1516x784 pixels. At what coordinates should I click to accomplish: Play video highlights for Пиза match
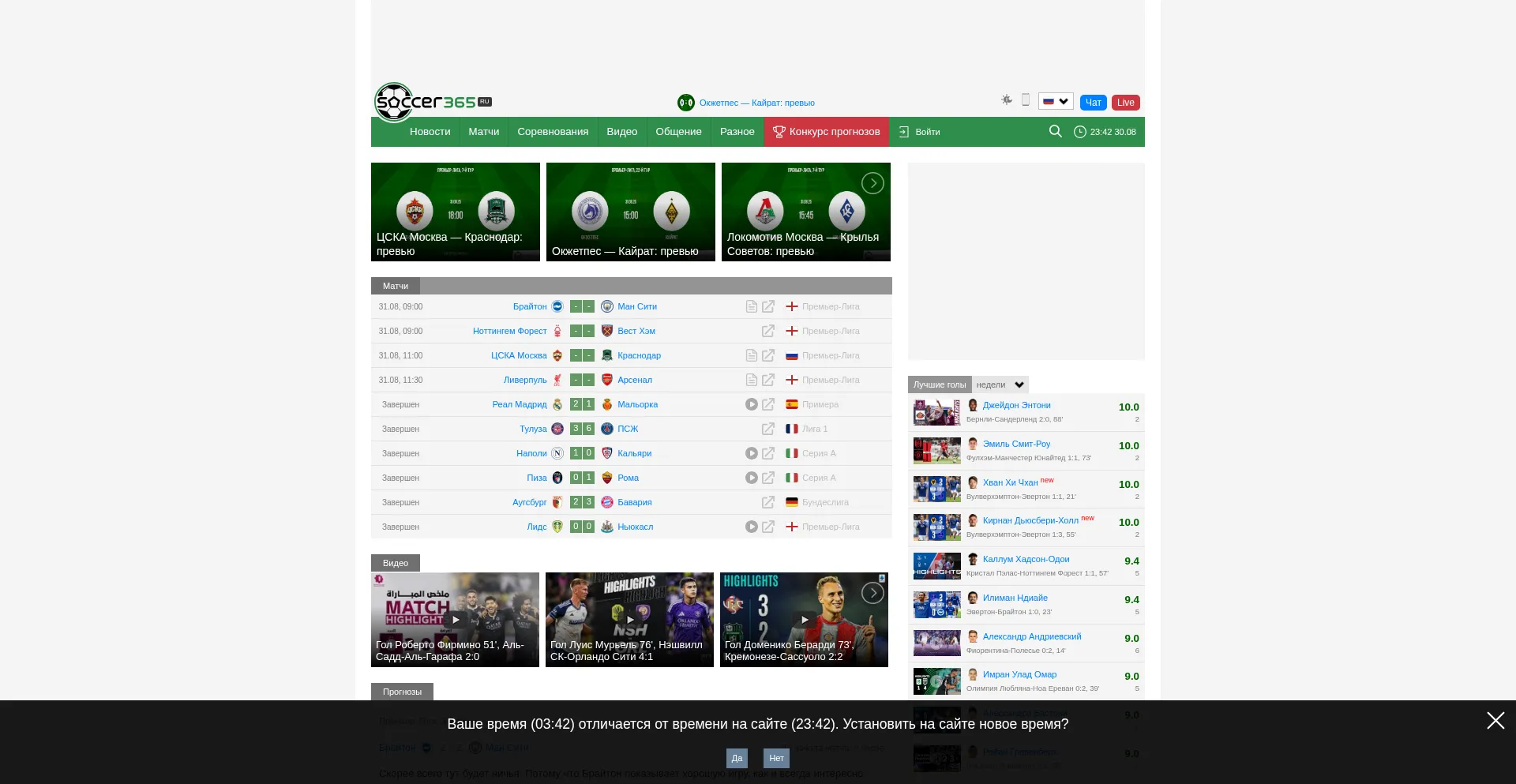tap(752, 478)
